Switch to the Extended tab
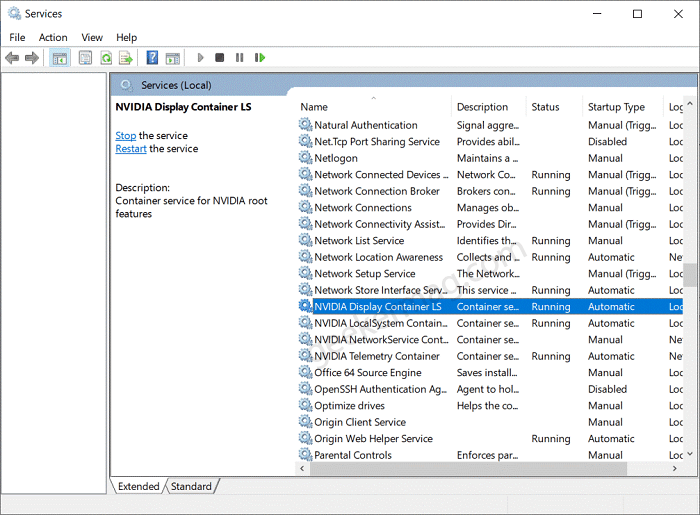Viewport: 700px width, 515px height. click(138, 486)
